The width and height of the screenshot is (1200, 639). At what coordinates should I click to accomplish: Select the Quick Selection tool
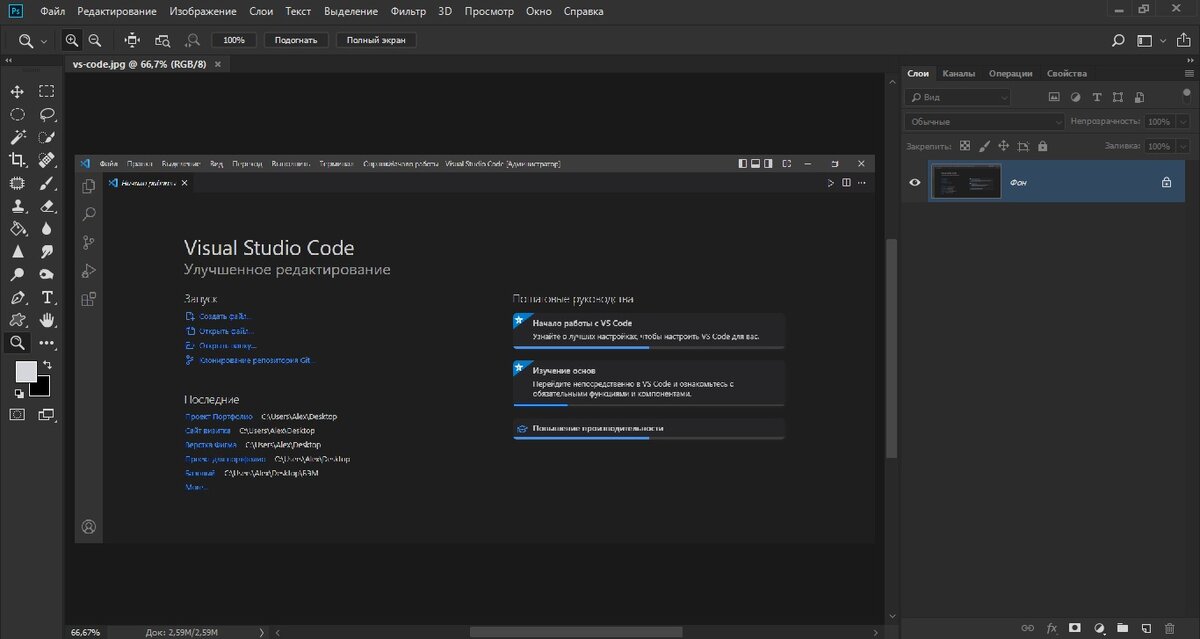pos(47,137)
